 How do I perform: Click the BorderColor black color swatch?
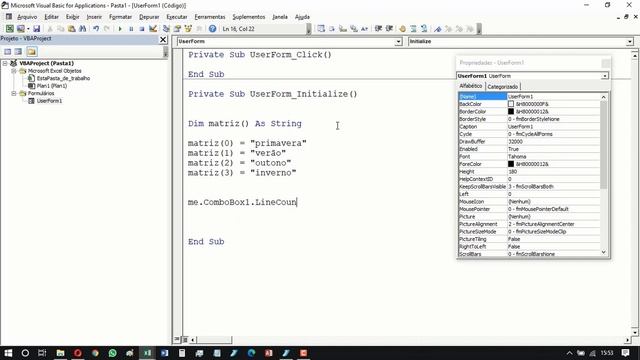[511, 111]
